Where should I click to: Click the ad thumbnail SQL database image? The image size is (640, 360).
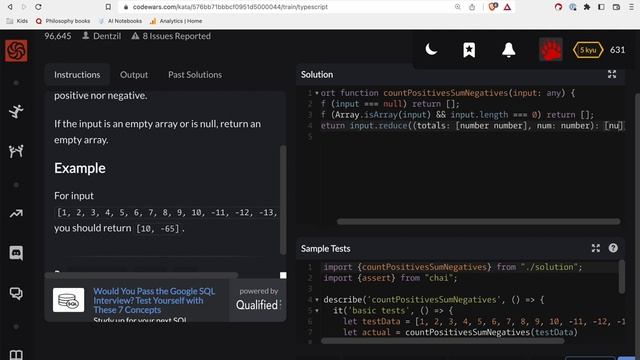point(69,300)
